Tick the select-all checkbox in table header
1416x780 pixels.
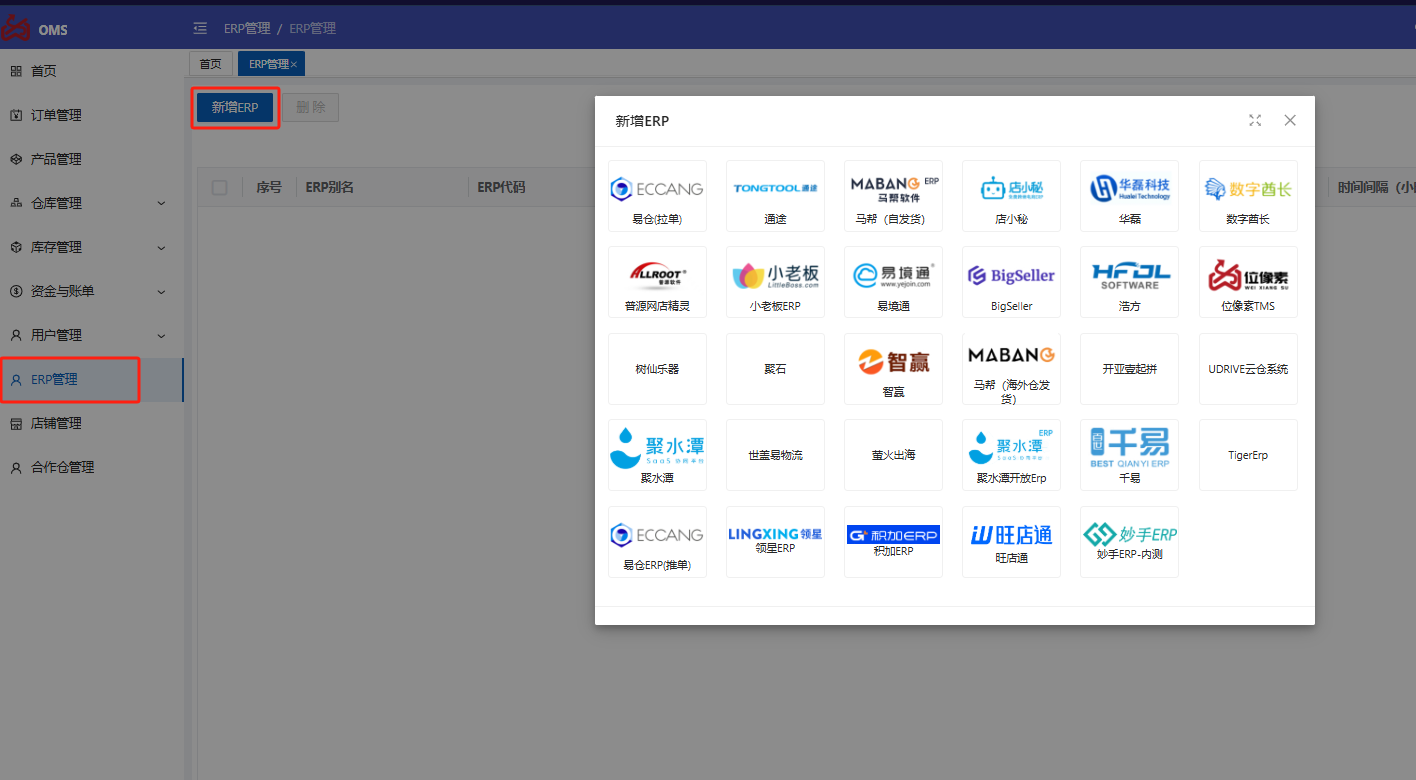(x=220, y=187)
